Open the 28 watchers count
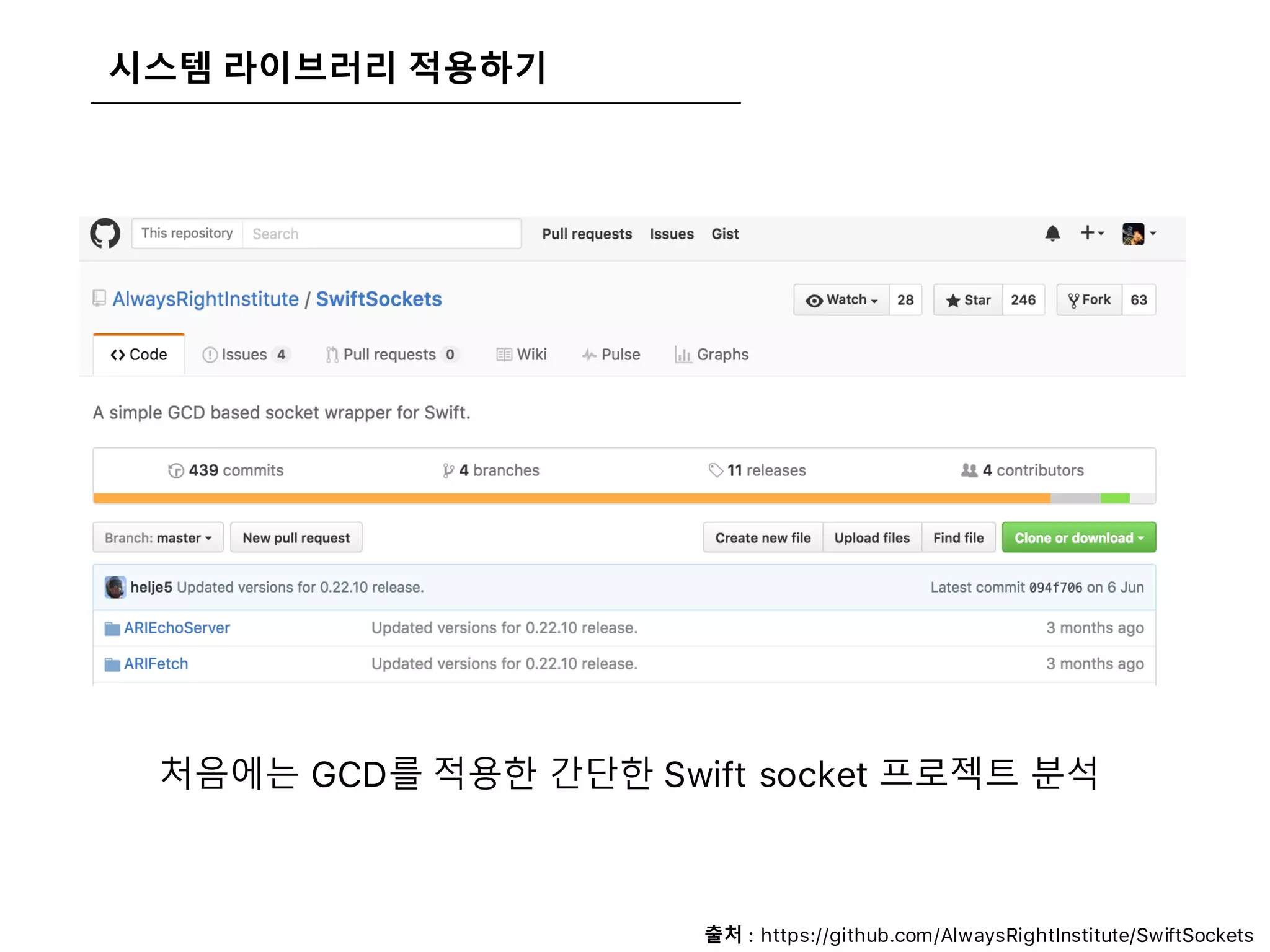Screen dimensions: 1270x952 905,300
